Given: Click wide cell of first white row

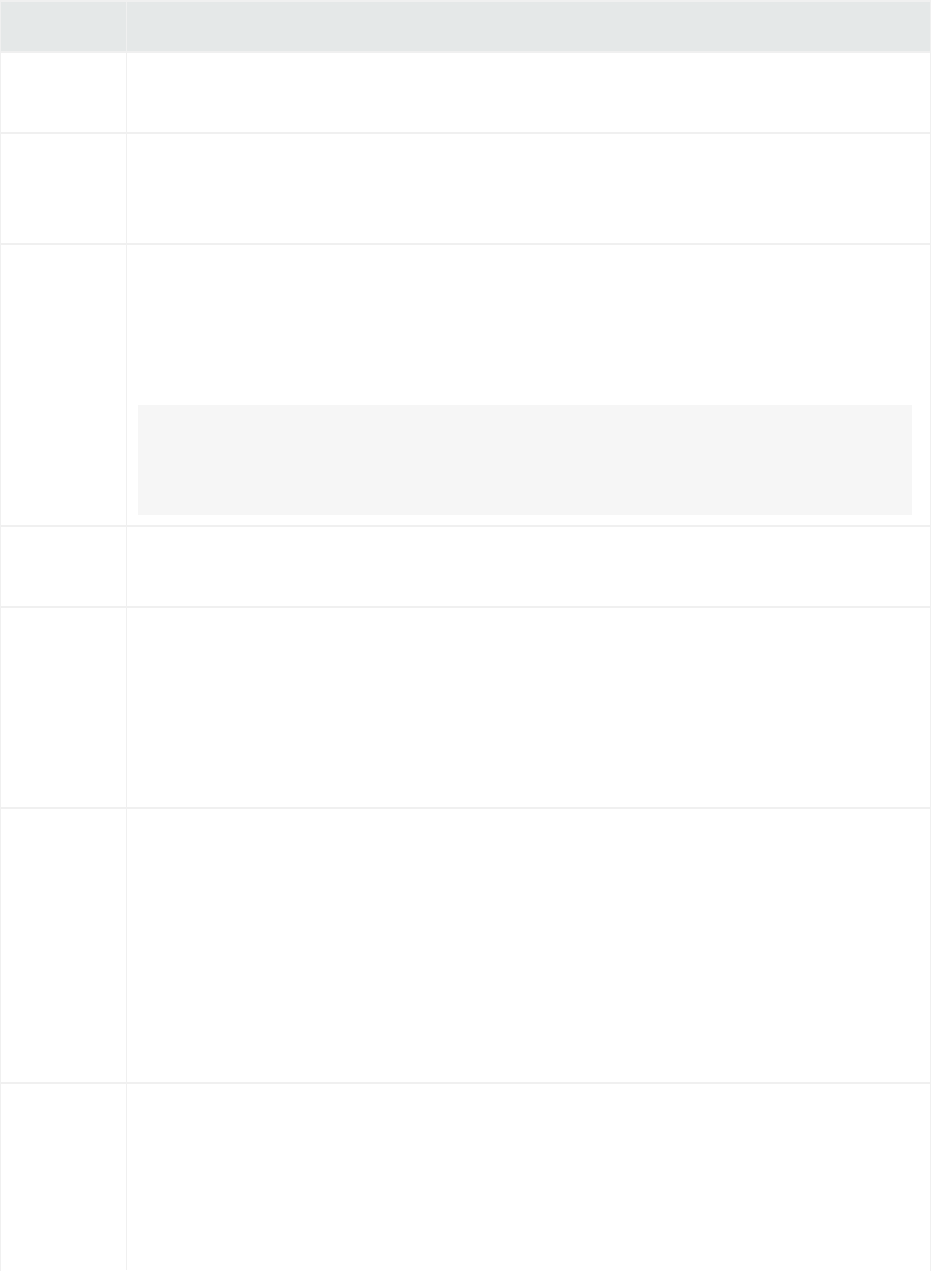Looking at the screenshot, I should tap(528, 92).
